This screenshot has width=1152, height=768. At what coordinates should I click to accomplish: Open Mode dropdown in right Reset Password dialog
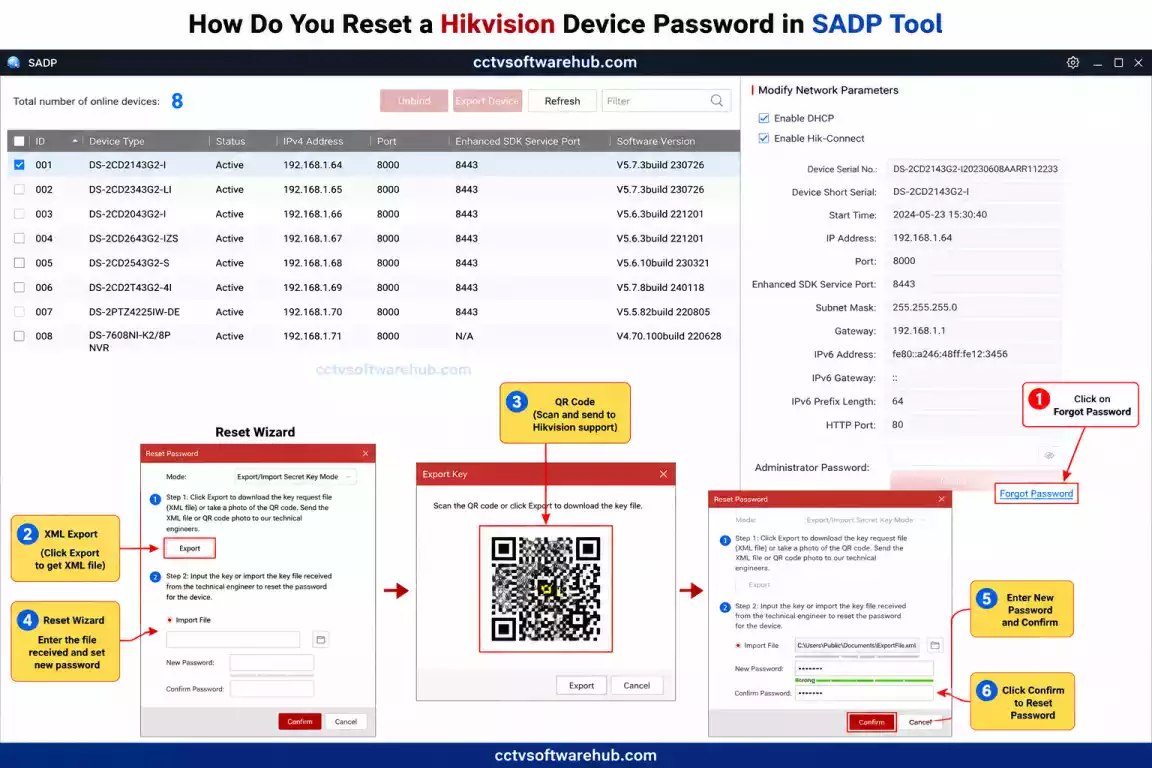pyautogui.click(x=865, y=520)
